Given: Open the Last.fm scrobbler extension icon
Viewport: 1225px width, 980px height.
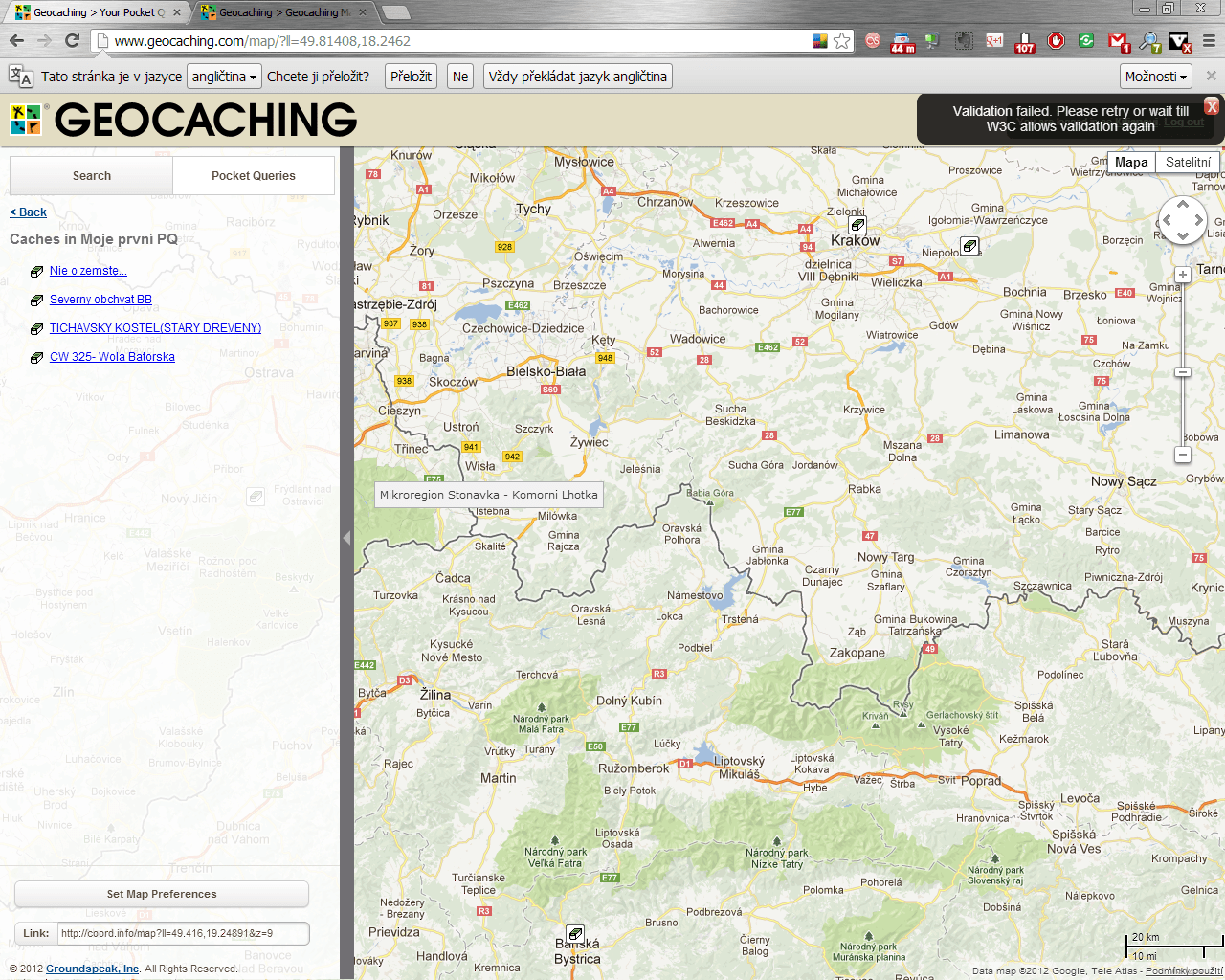Looking at the screenshot, I should pos(873,40).
